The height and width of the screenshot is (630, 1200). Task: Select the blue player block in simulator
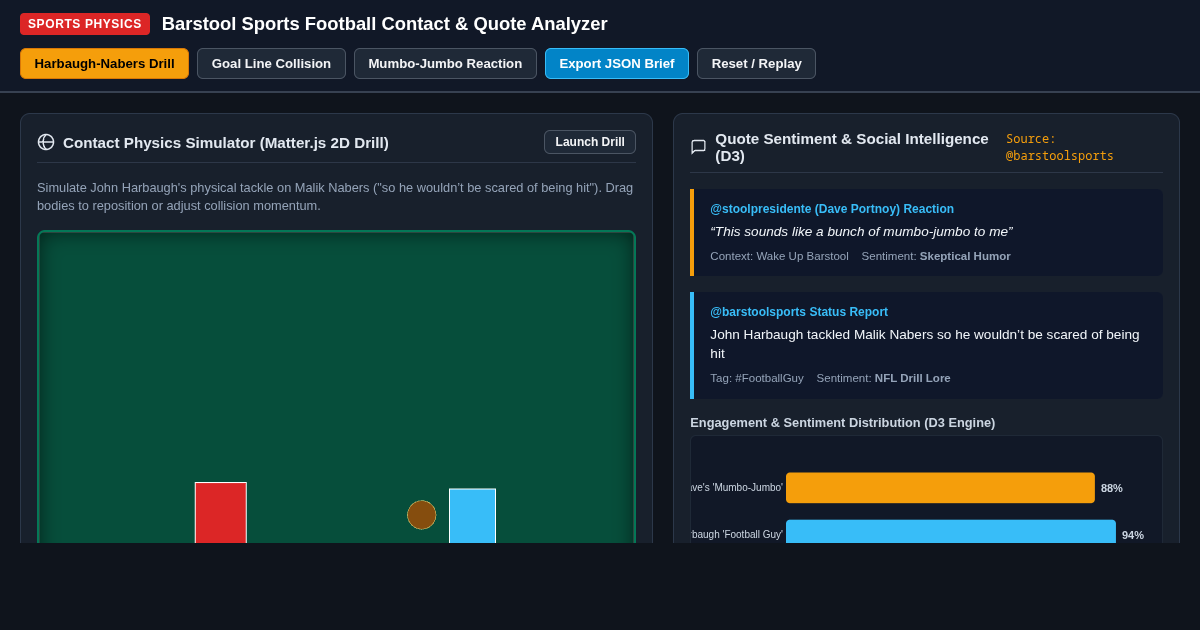click(472, 516)
